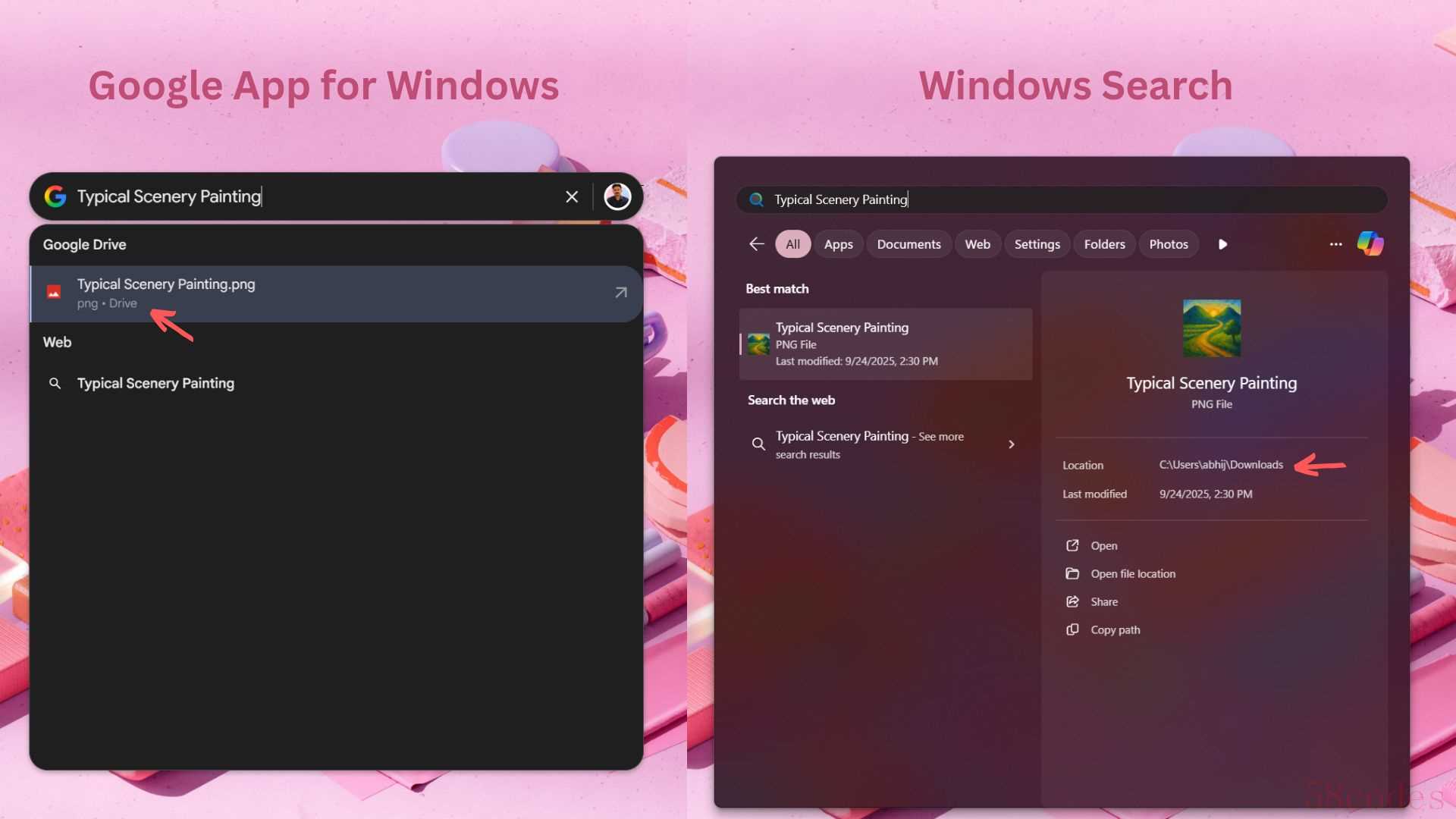Open the Google account profile avatar
Image resolution: width=1456 pixels, height=819 pixels.
click(617, 196)
